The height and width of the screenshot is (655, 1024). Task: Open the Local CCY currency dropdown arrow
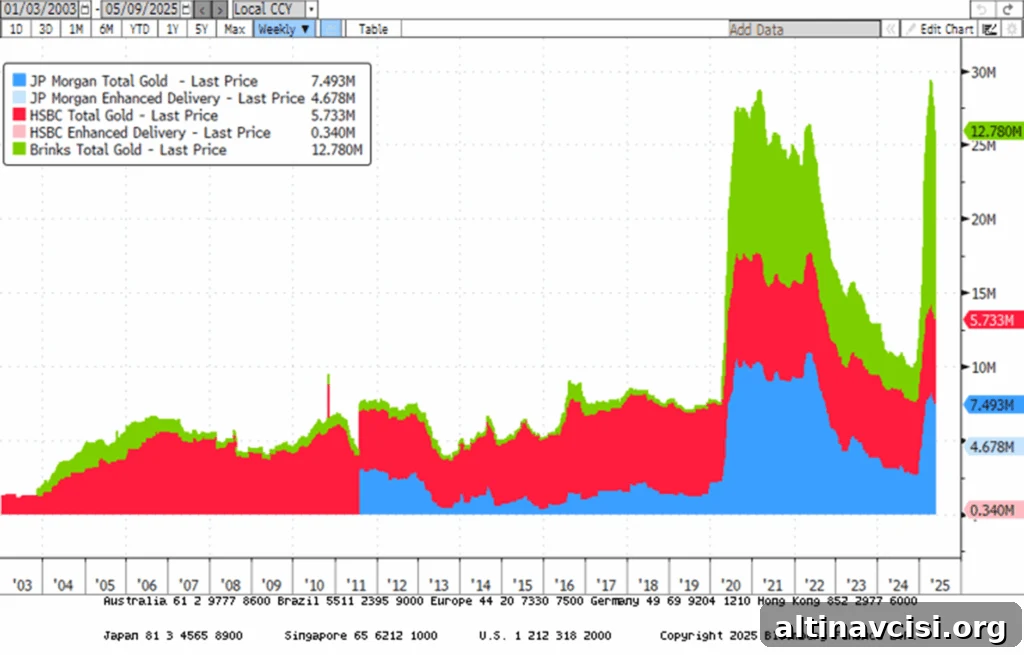pos(312,9)
